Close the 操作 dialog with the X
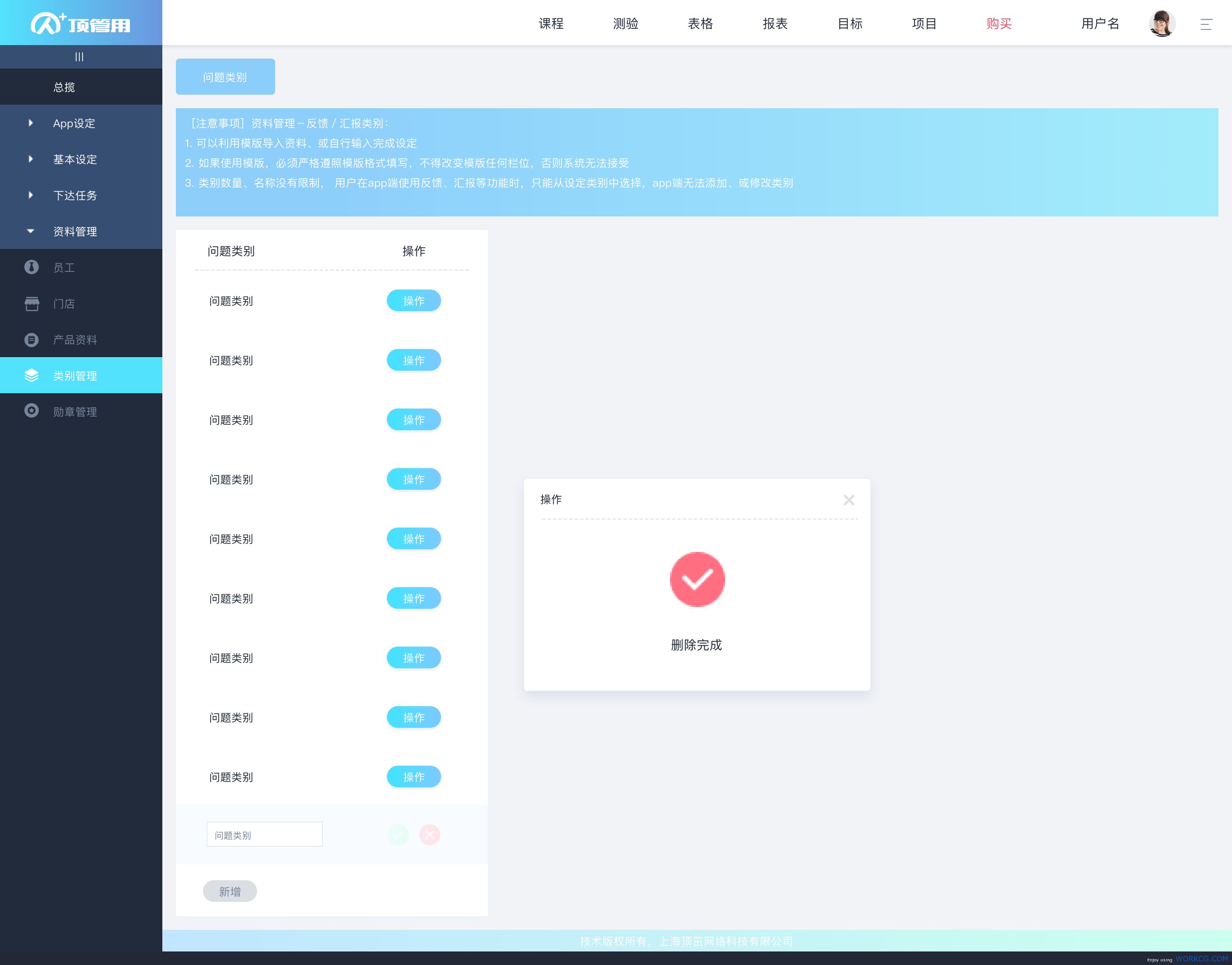The image size is (1232, 965). [x=848, y=500]
